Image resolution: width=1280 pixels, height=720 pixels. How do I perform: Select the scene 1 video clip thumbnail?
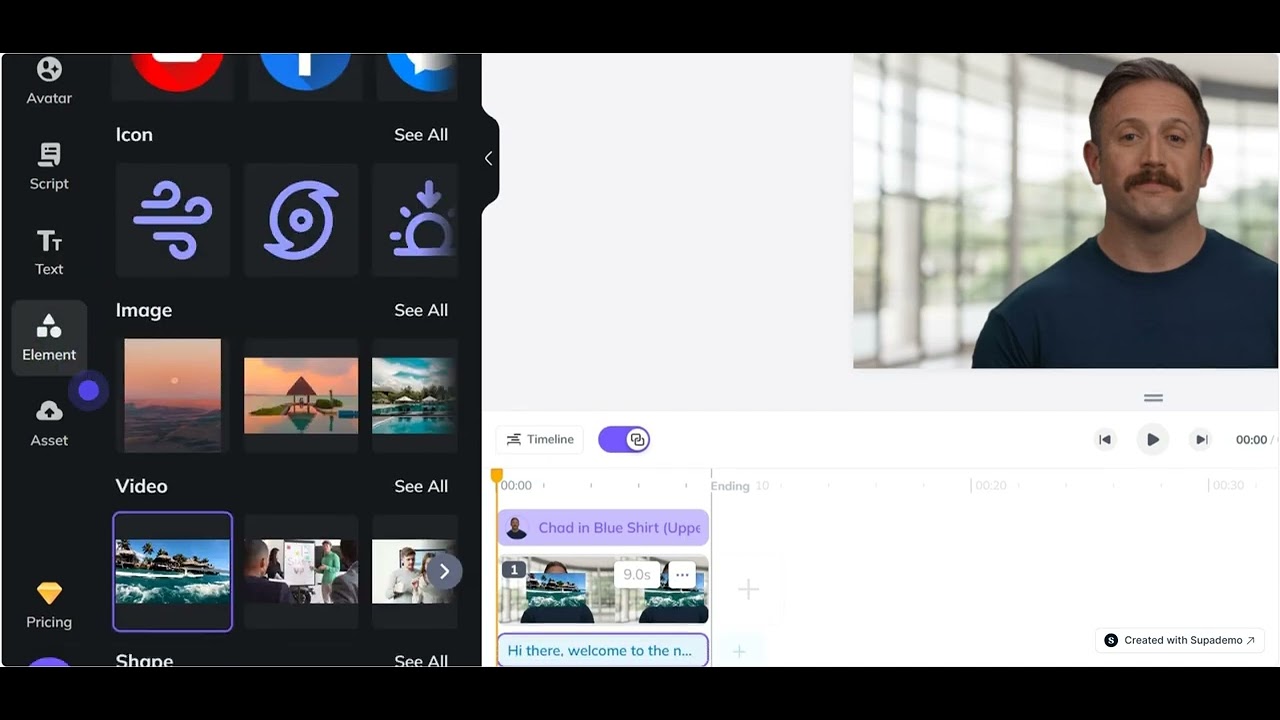(x=603, y=590)
